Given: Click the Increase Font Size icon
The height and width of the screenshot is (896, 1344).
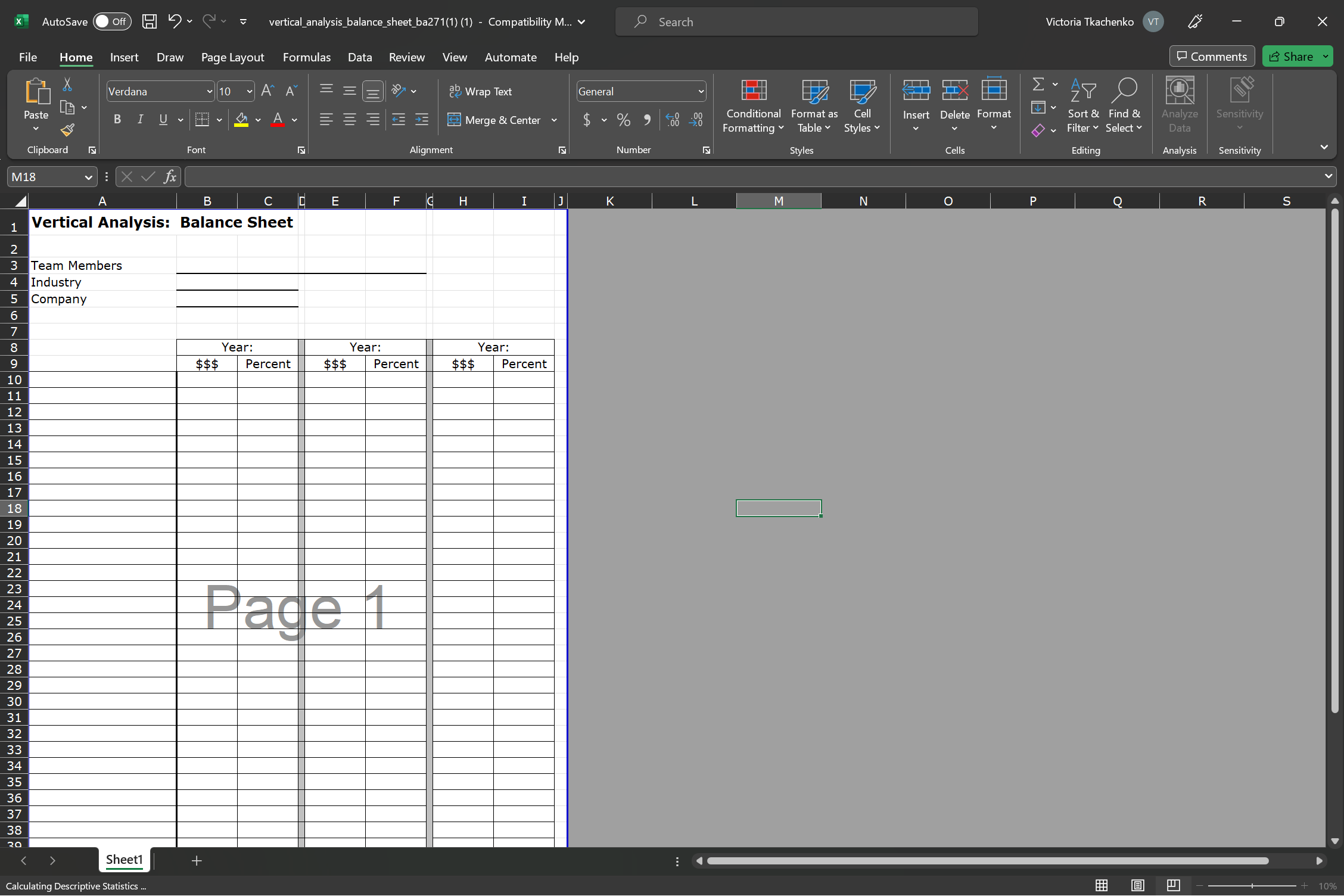Looking at the screenshot, I should click(x=267, y=91).
